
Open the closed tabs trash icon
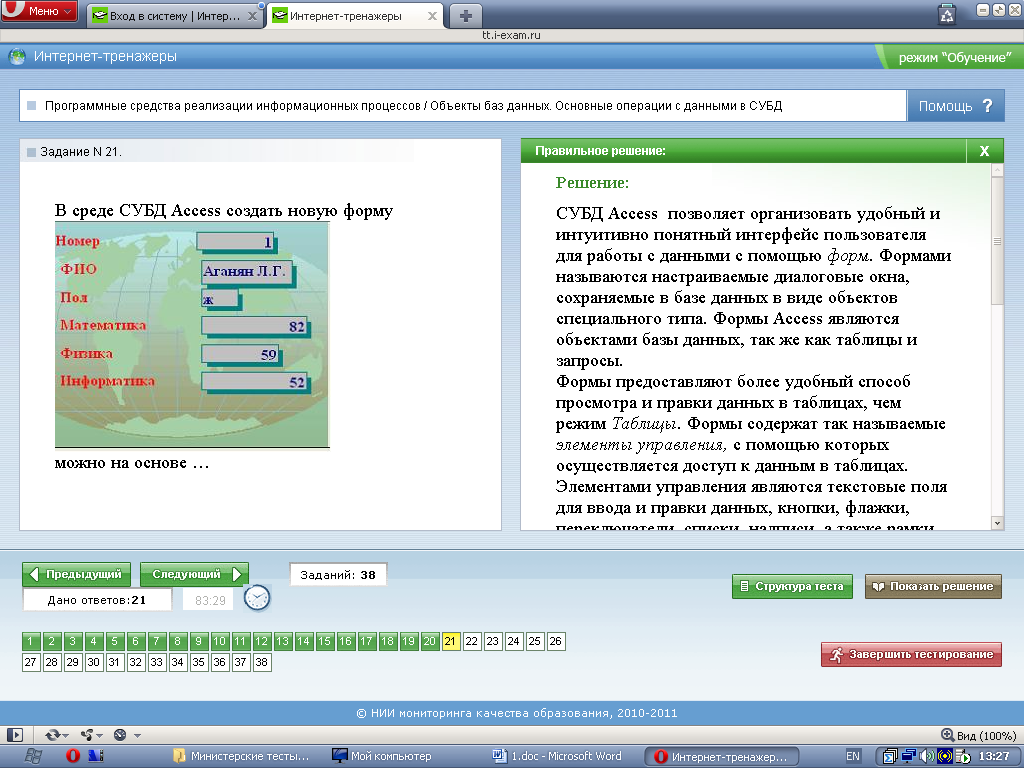pyautogui.click(x=946, y=14)
